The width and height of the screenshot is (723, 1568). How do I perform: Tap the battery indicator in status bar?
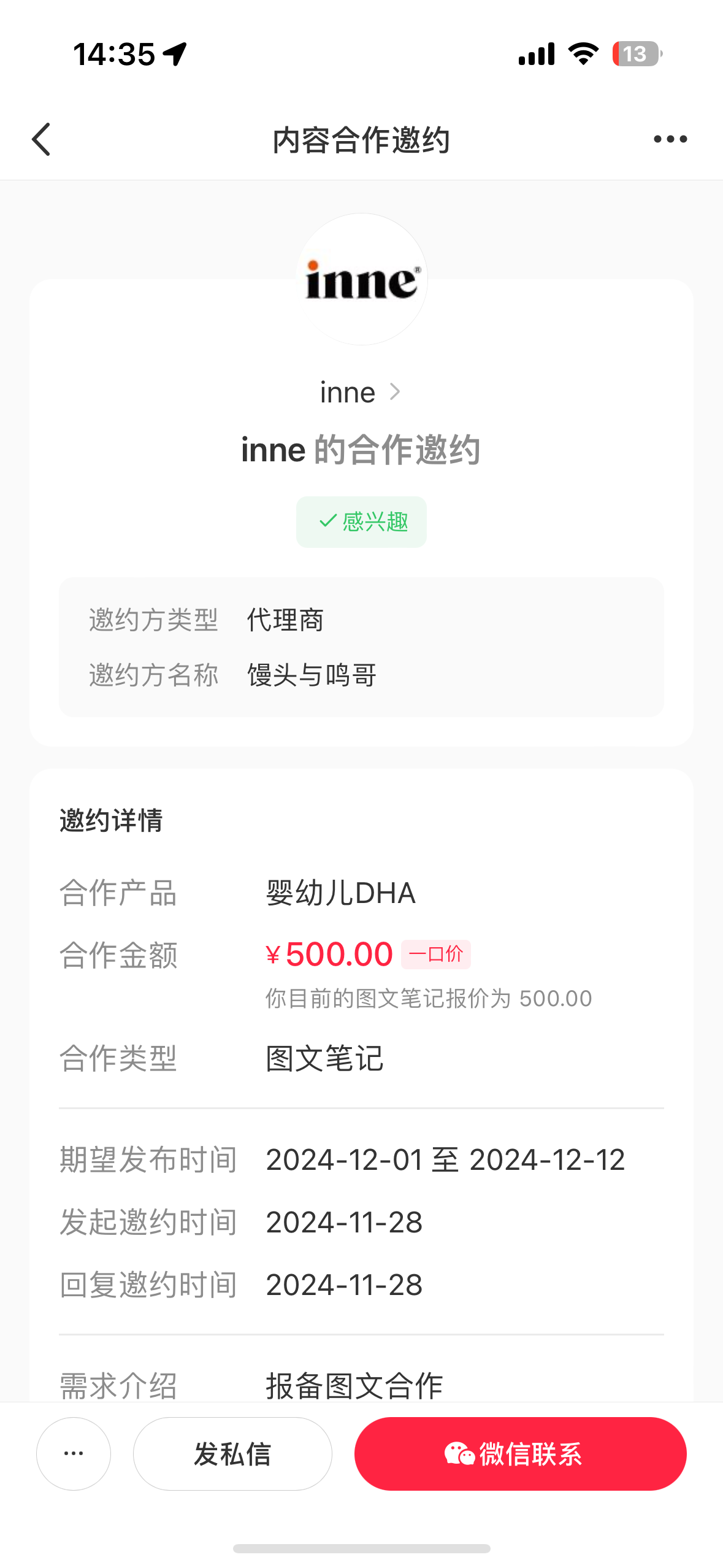(637, 54)
